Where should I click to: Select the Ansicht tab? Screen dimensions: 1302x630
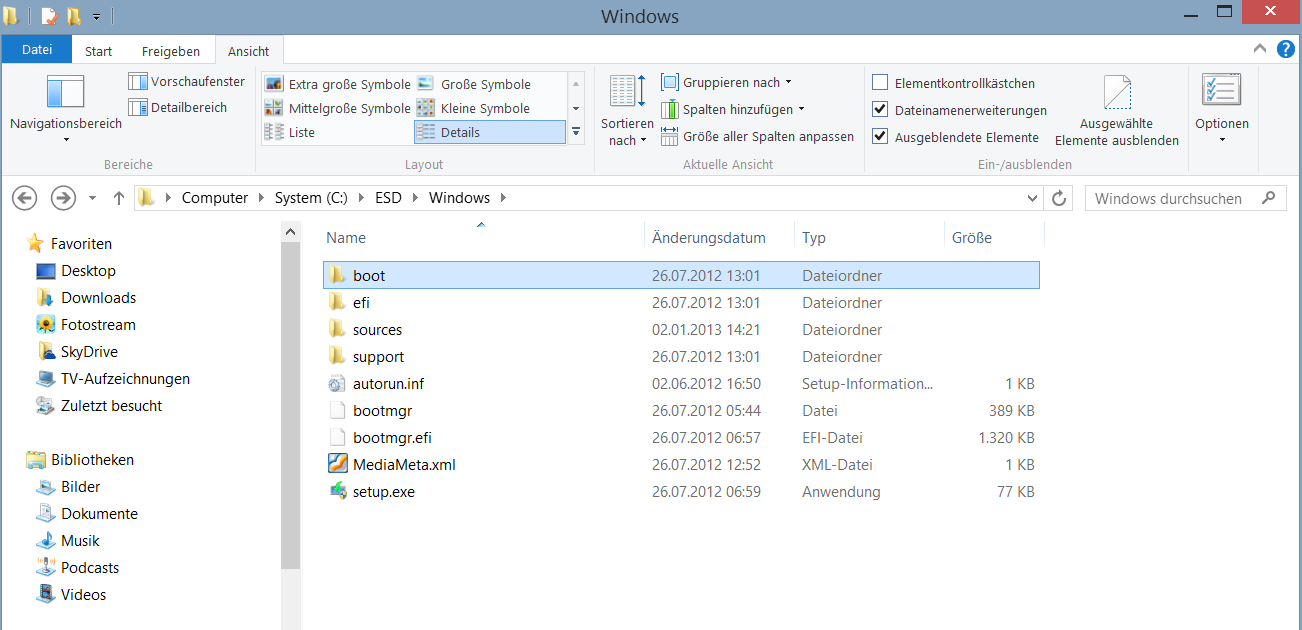point(248,51)
